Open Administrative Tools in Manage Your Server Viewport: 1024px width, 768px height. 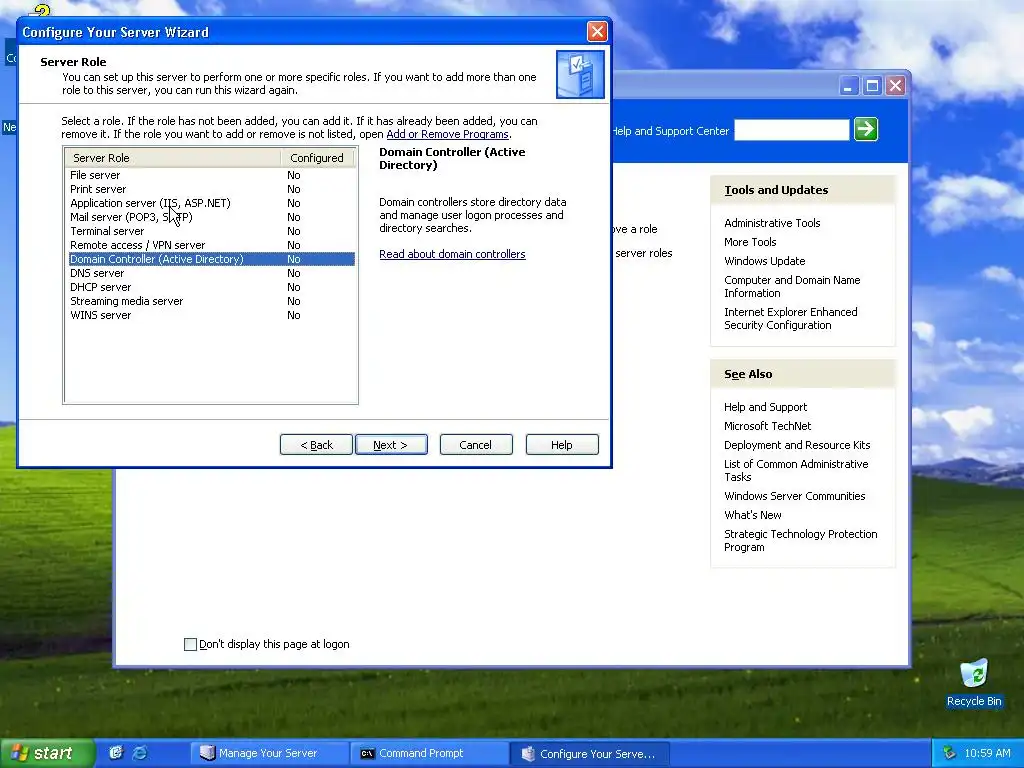point(772,223)
